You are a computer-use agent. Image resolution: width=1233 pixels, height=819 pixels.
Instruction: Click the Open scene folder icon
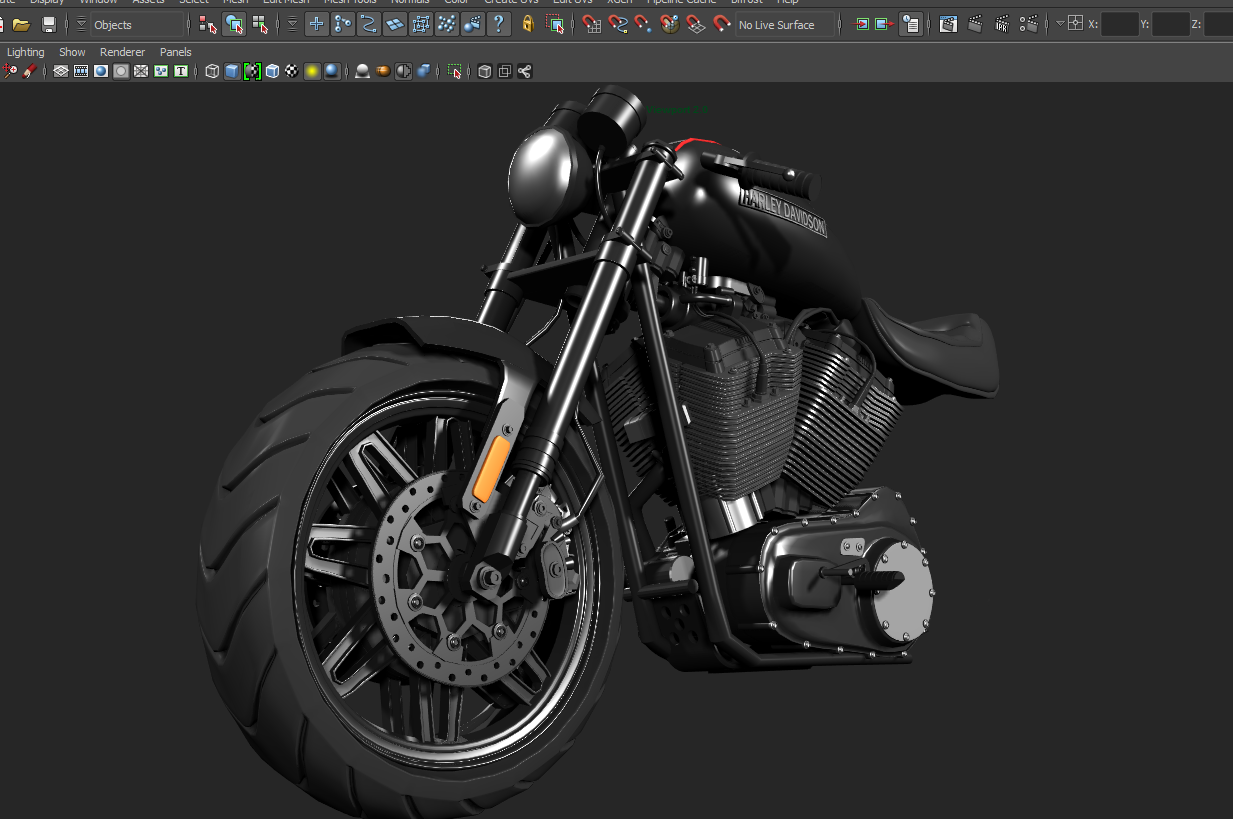click(x=21, y=25)
